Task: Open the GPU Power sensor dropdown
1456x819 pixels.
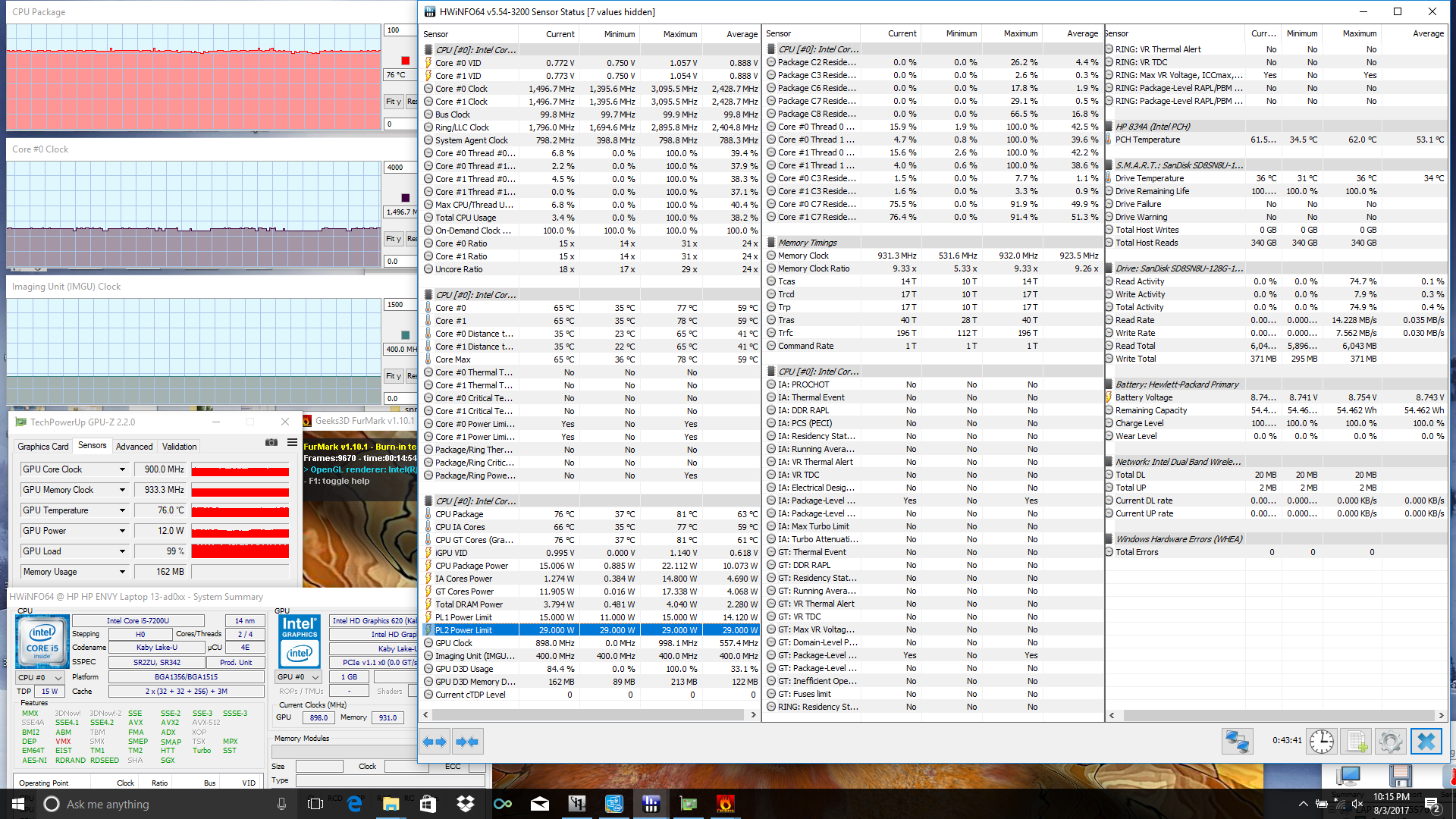Action: click(122, 531)
